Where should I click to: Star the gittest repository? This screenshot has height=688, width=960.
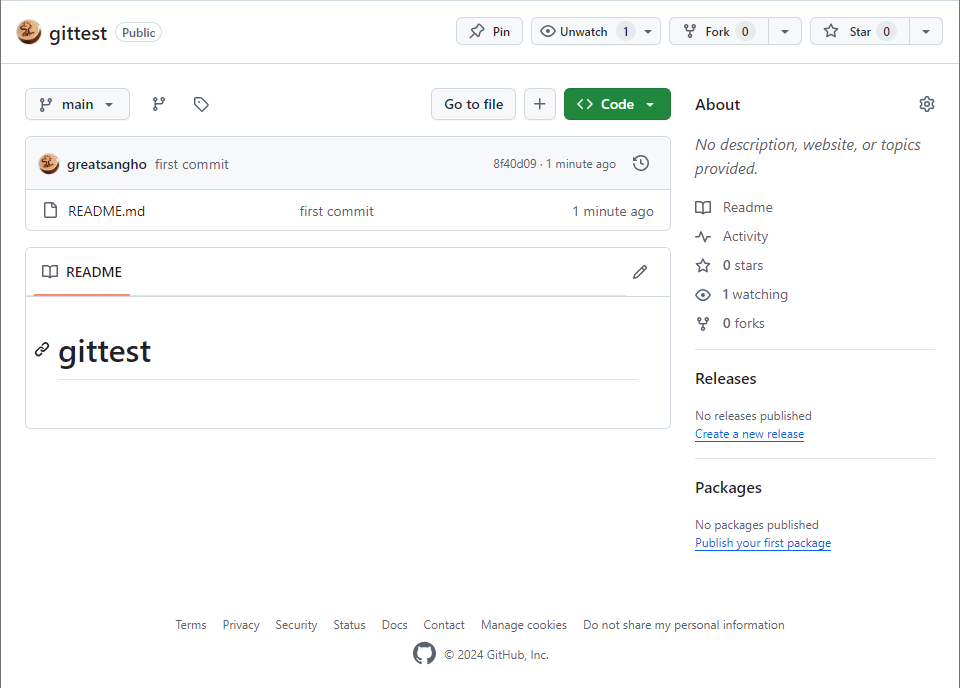click(860, 31)
